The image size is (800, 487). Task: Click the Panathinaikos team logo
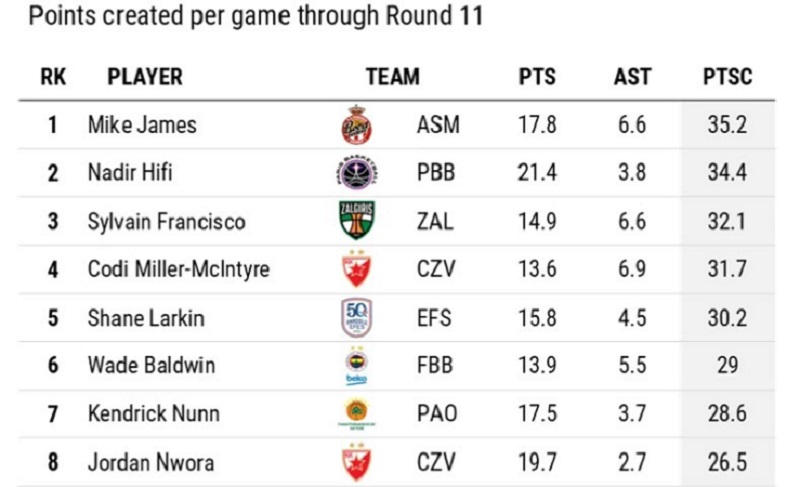pos(357,414)
